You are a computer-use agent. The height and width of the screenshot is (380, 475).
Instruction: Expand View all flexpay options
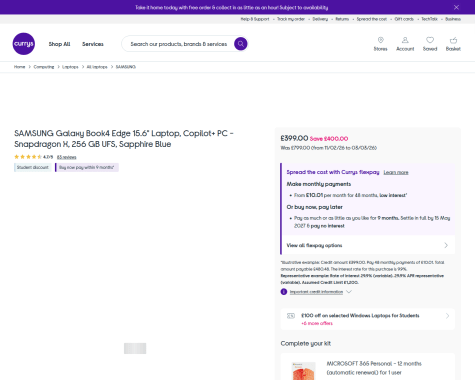pyautogui.click(x=368, y=245)
